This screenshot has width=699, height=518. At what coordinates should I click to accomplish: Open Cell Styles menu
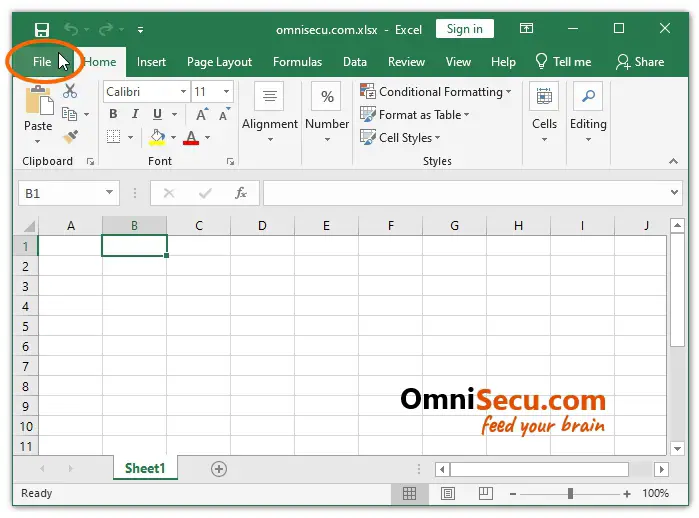click(400, 137)
